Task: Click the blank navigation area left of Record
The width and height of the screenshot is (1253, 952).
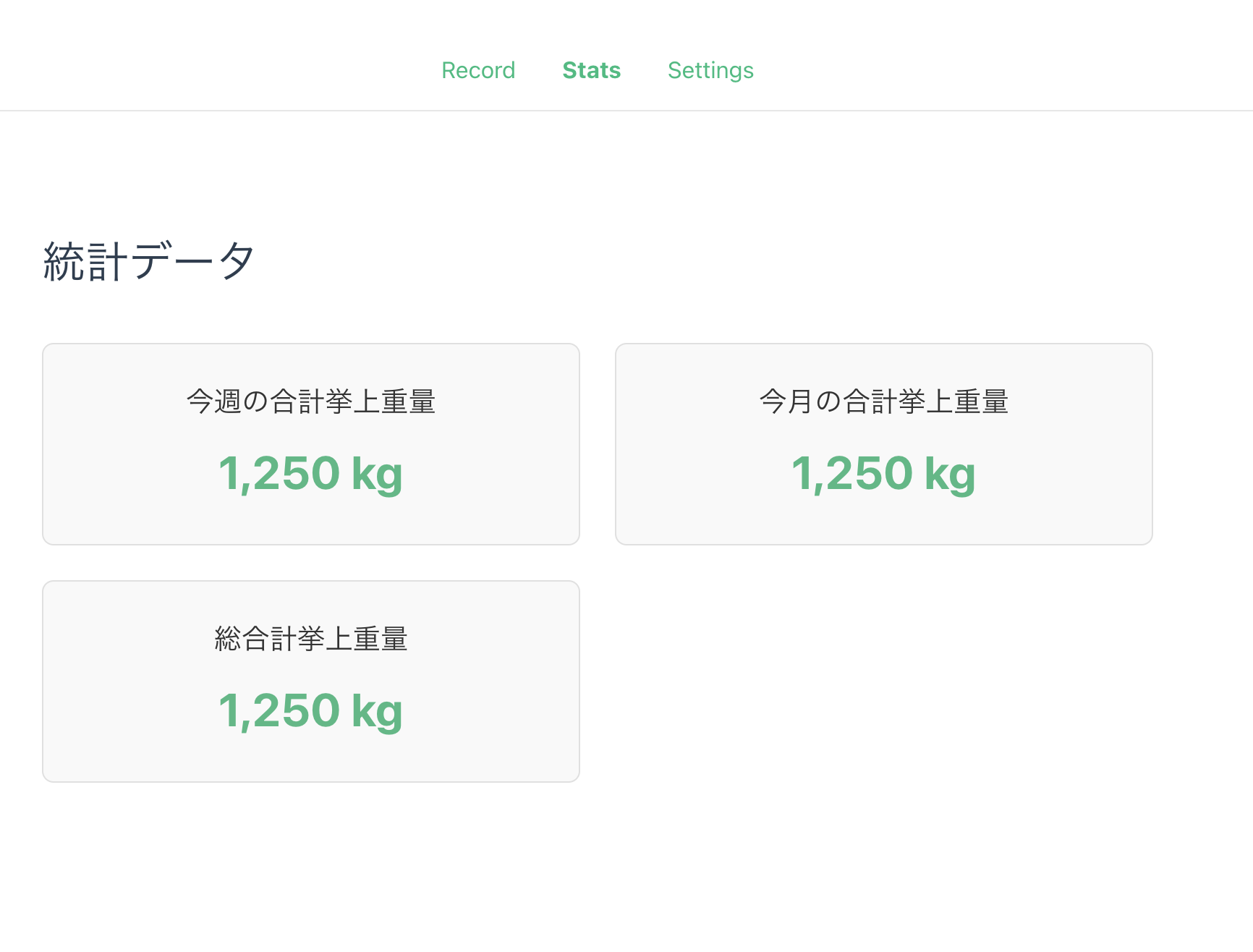Action: 217,70
